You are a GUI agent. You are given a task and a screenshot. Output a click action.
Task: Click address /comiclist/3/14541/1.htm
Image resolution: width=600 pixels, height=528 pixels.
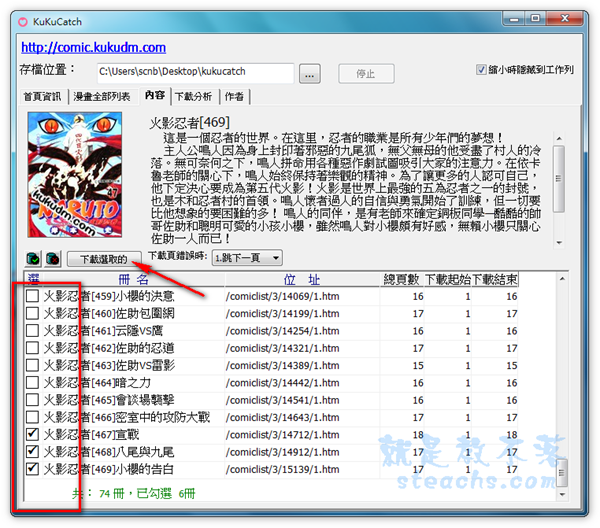(x=282, y=400)
